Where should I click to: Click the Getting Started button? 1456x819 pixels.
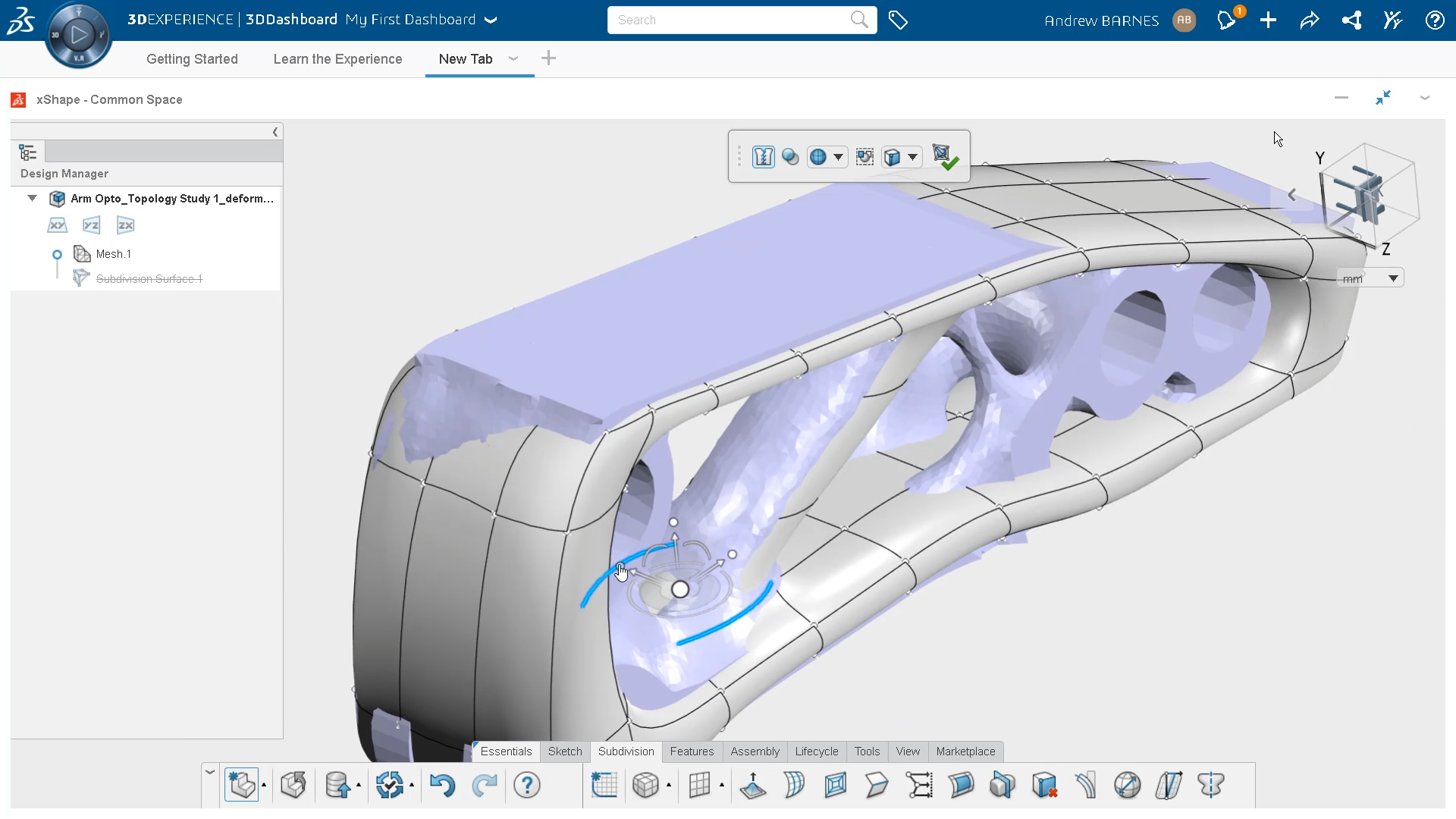[191, 58]
